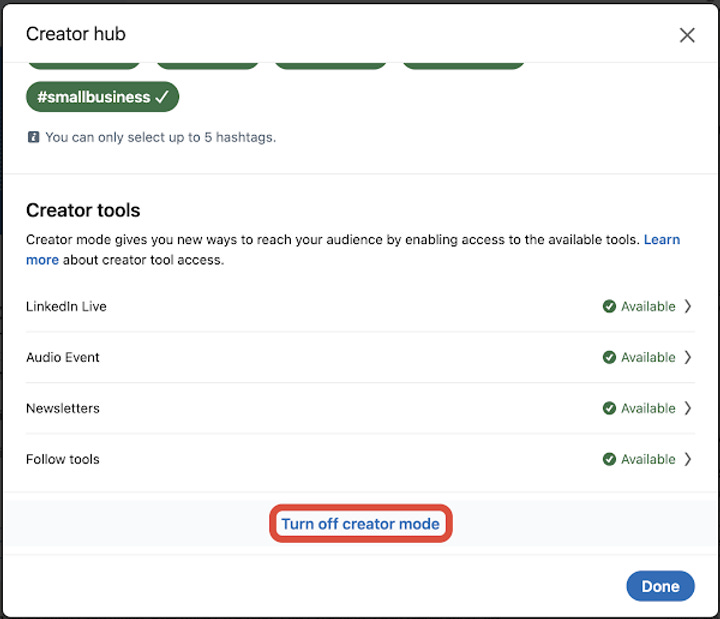Close the Creator hub dialog

(x=687, y=35)
